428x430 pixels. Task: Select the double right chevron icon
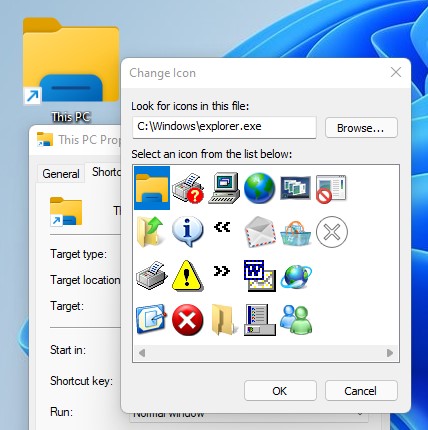[222, 271]
